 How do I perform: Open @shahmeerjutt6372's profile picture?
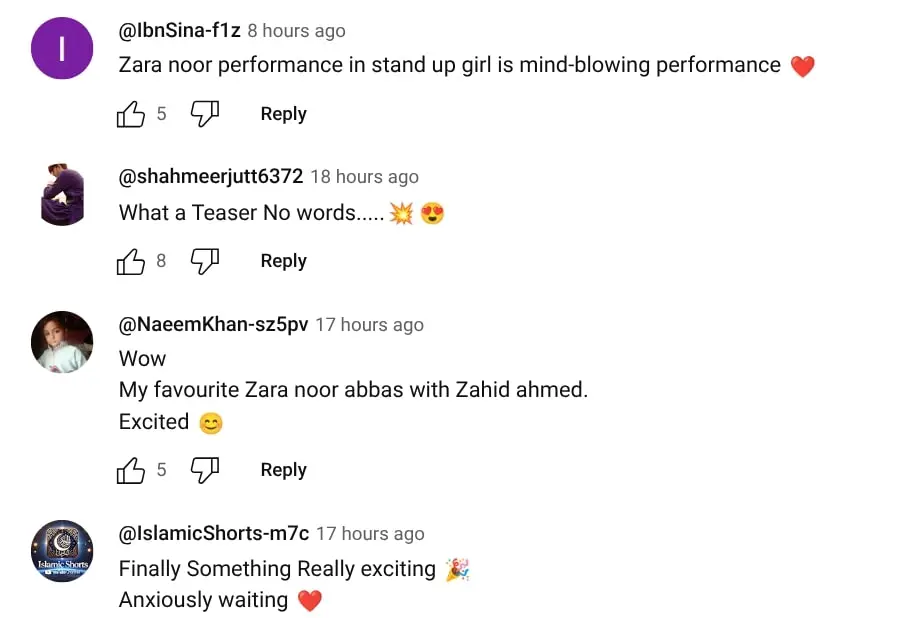62,195
